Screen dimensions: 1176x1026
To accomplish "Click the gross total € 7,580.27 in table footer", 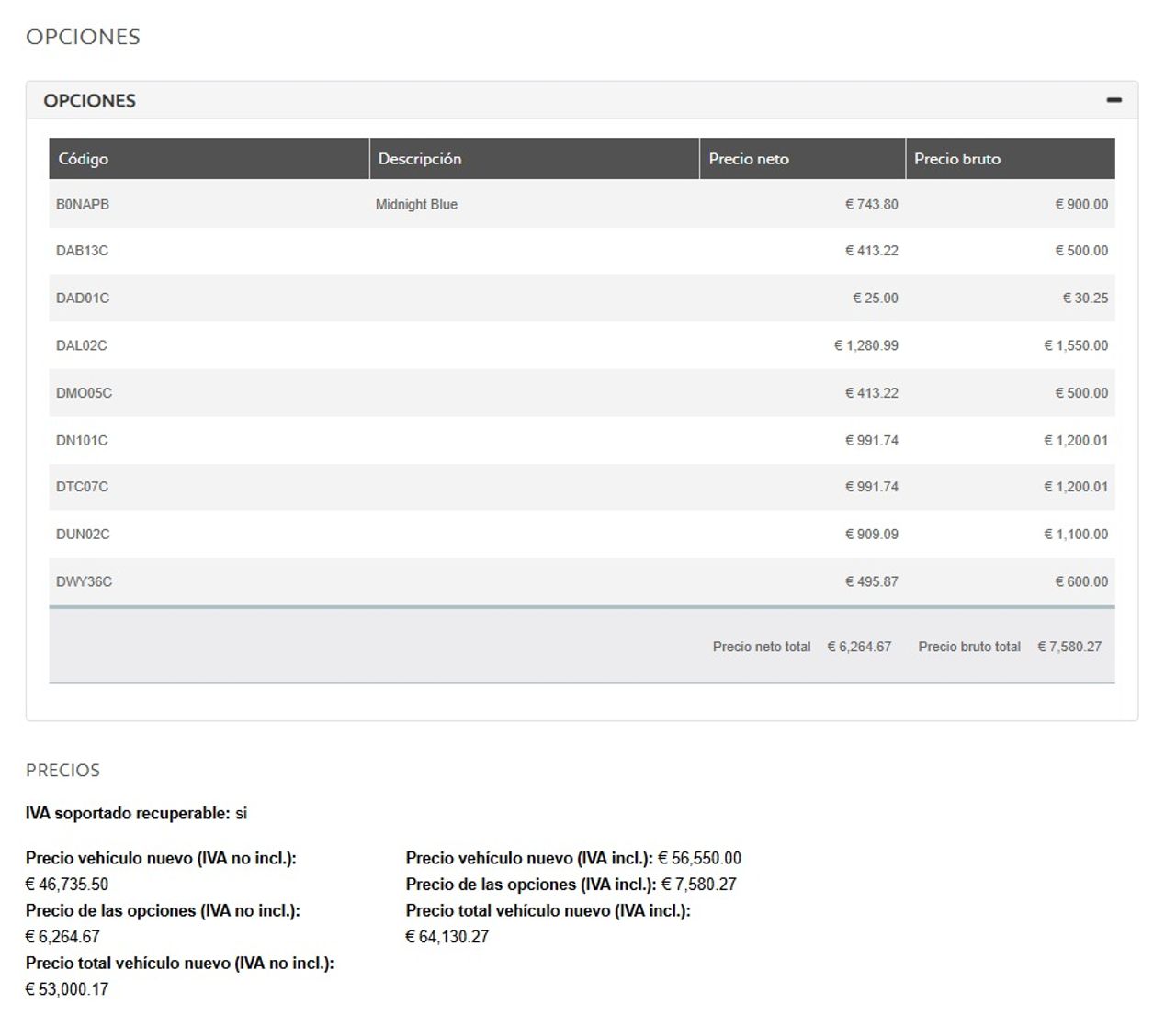I will 1069,648.
